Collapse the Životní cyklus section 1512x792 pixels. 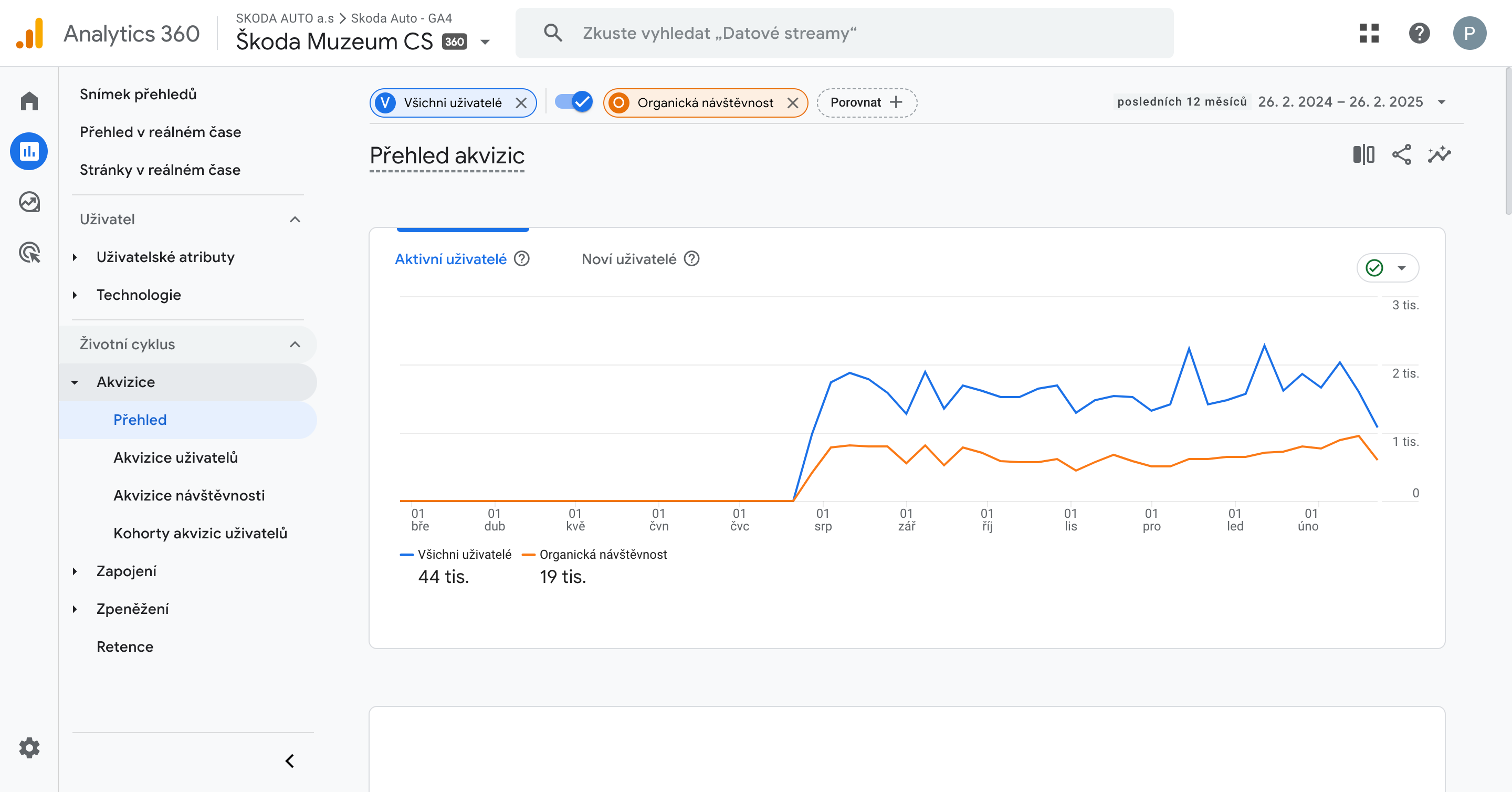[295, 345]
